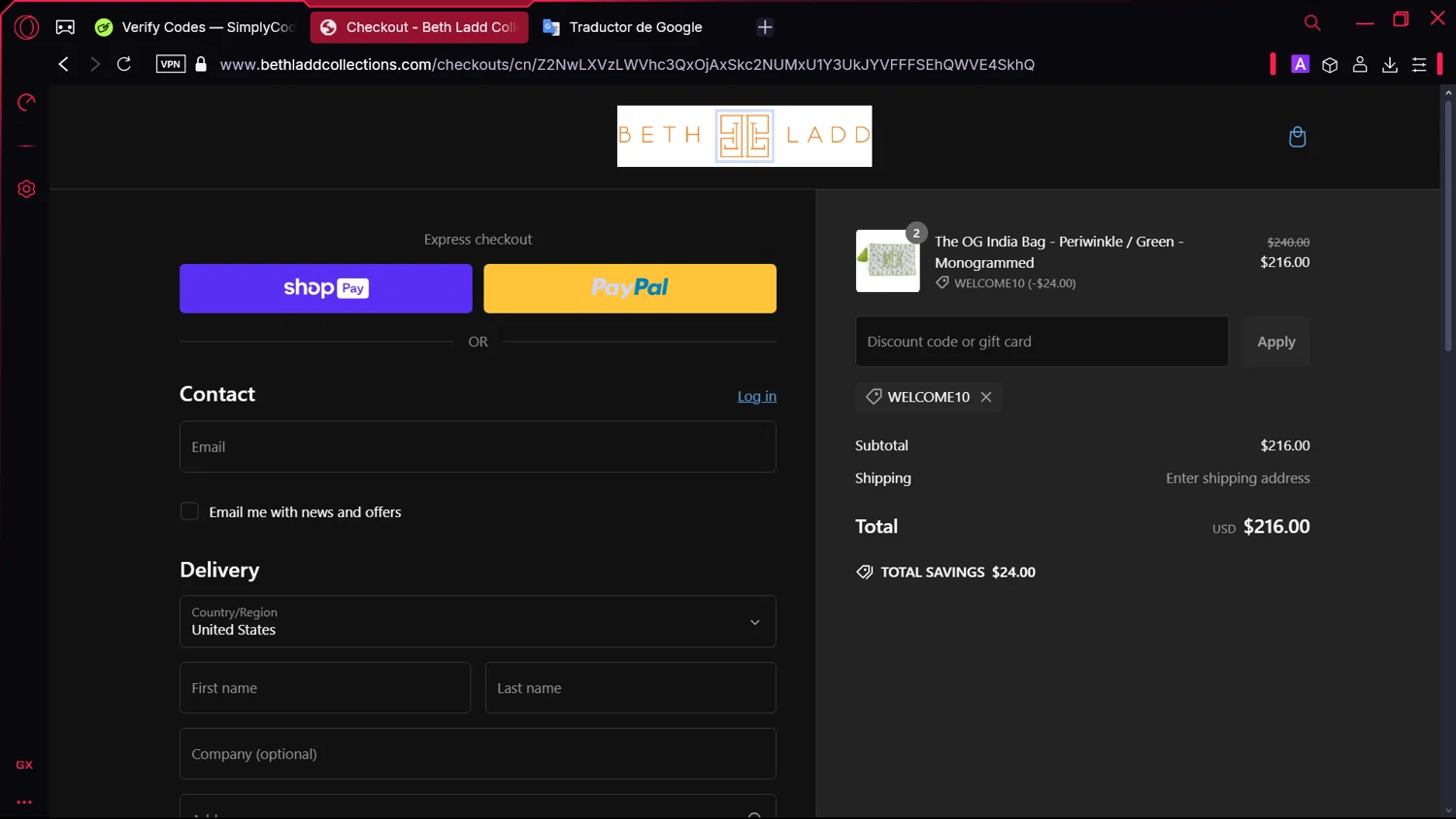Click the struck-through $240.00 price
The image size is (1456, 819).
pos(1288,243)
